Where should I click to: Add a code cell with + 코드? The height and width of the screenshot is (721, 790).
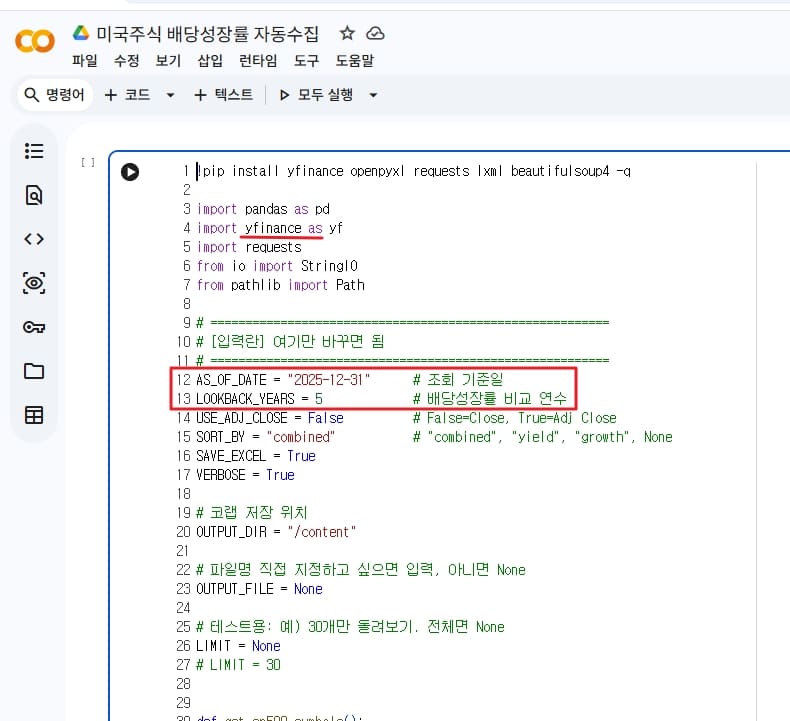coord(127,95)
